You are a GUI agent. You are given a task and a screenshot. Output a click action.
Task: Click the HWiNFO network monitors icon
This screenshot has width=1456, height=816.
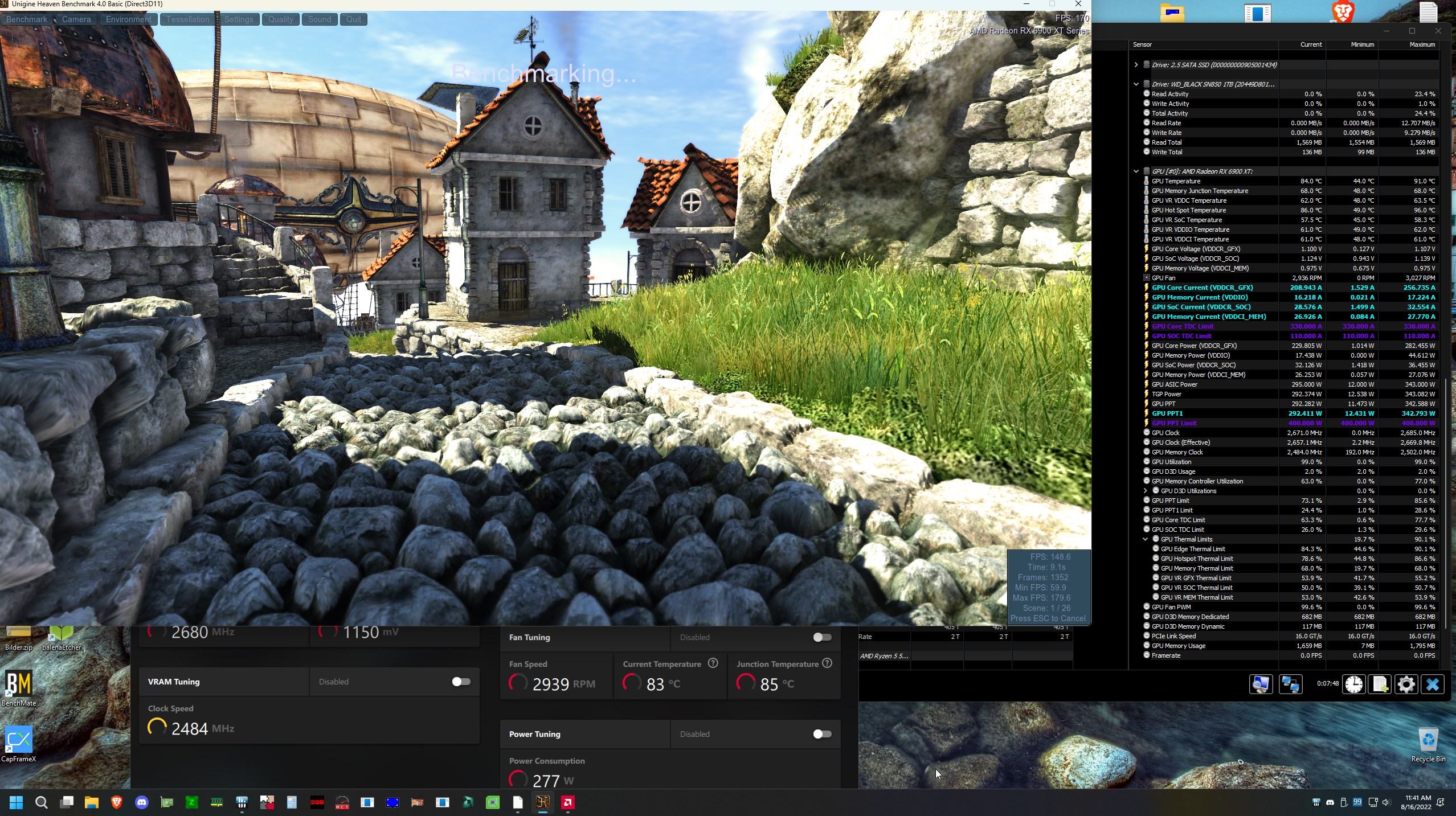(x=1290, y=684)
